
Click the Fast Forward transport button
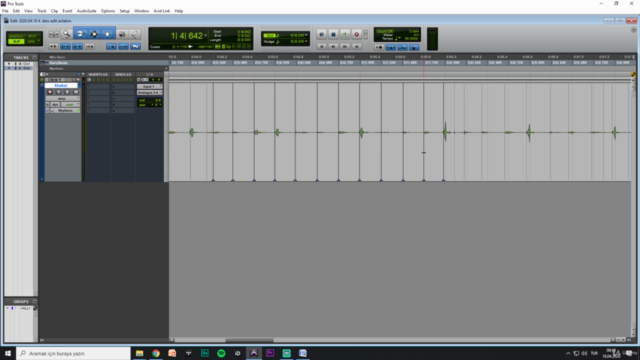(345, 47)
